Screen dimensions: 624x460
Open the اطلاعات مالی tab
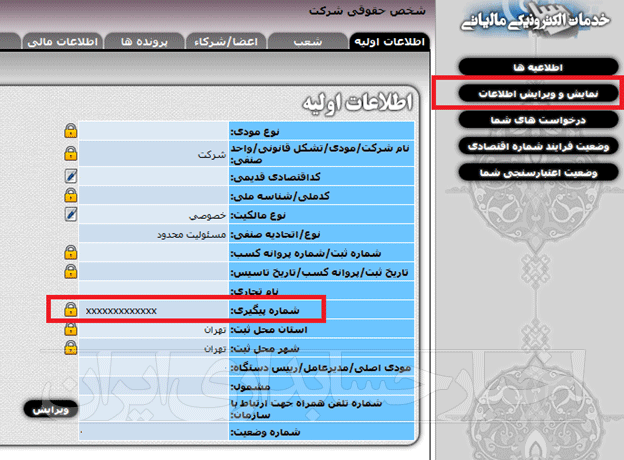pyautogui.click(x=63, y=41)
